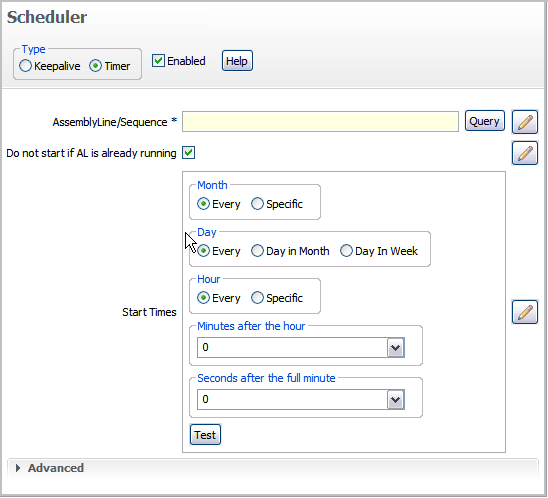The width and height of the screenshot is (548, 498).
Task: Choose Specific under Month
Action: click(257, 204)
